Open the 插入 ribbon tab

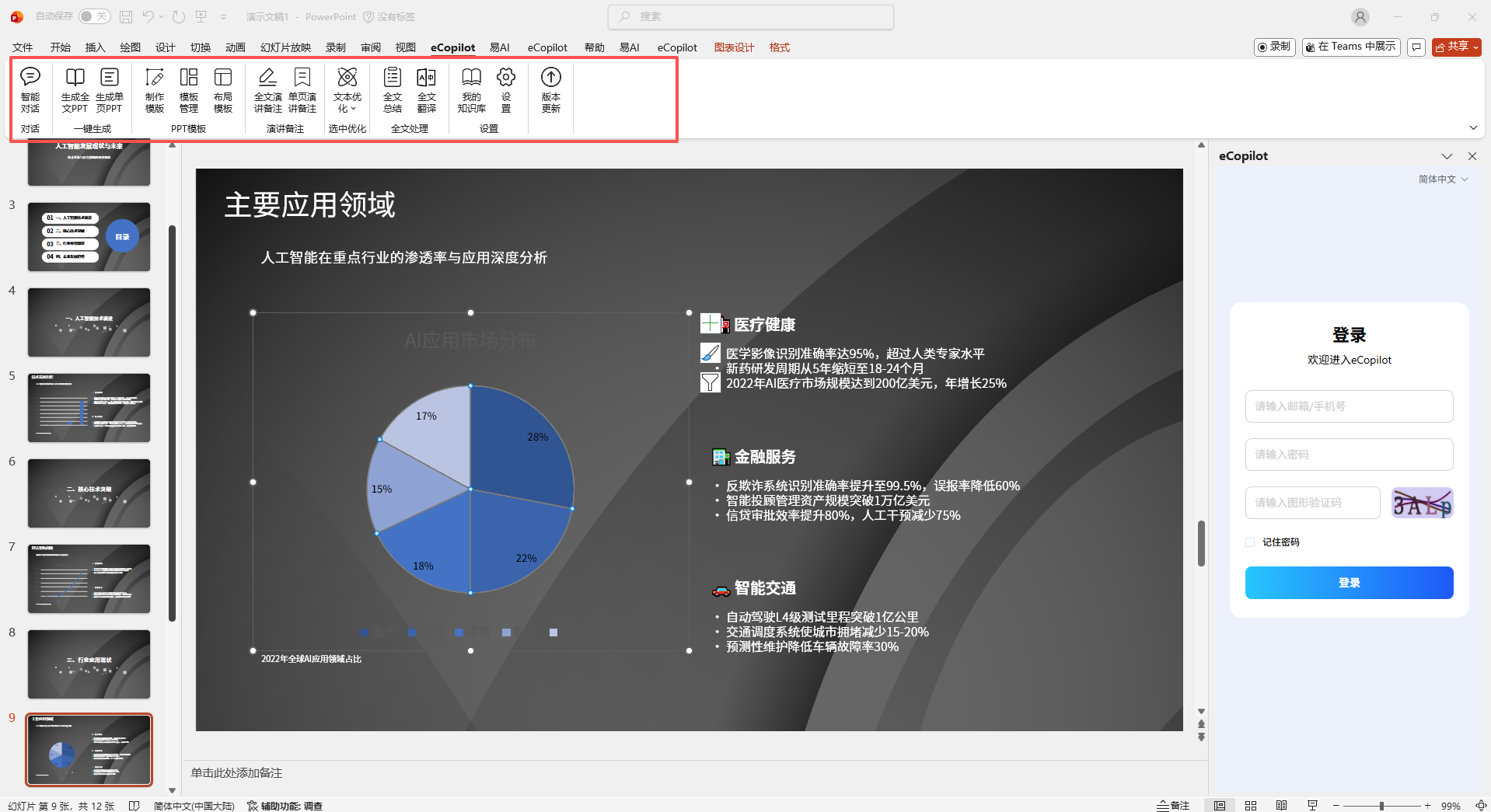[x=95, y=47]
